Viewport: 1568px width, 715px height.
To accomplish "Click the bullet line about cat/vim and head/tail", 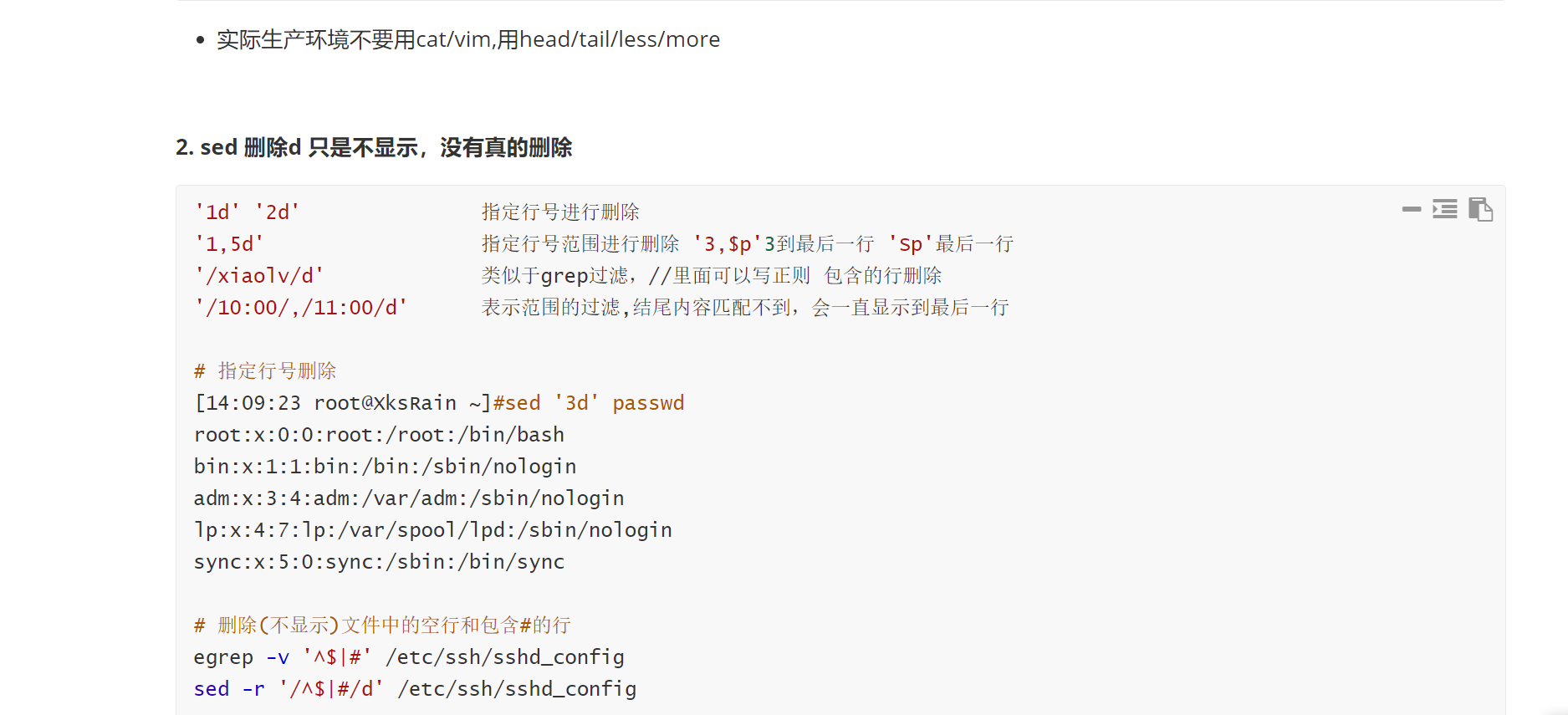I will pyautogui.click(x=468, y=39).
